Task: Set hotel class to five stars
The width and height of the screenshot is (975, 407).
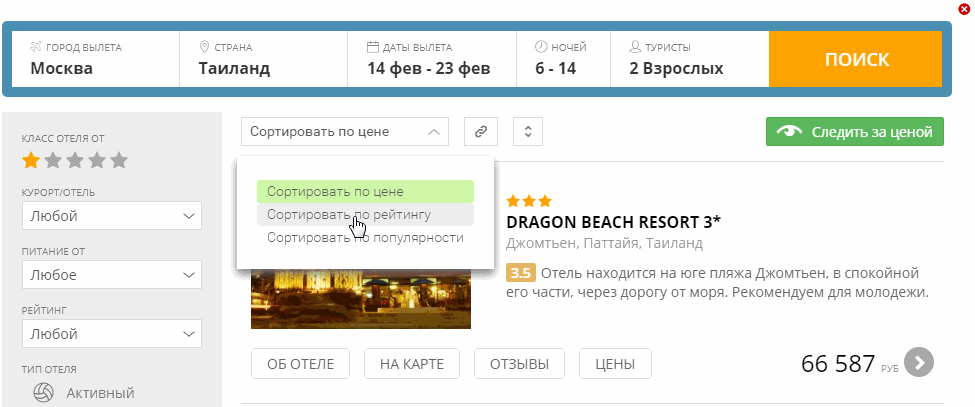Action: 119,160
